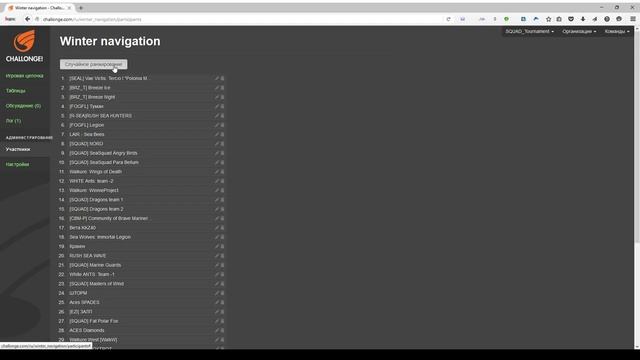Edit RUSH SEA WAVE with pencil icon

tap(217, 256)
